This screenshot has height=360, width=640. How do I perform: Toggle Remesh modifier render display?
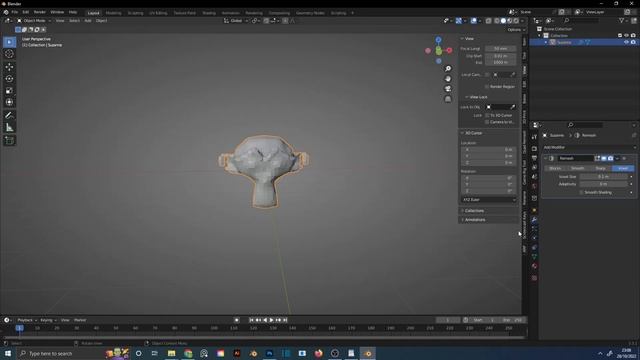610,158
